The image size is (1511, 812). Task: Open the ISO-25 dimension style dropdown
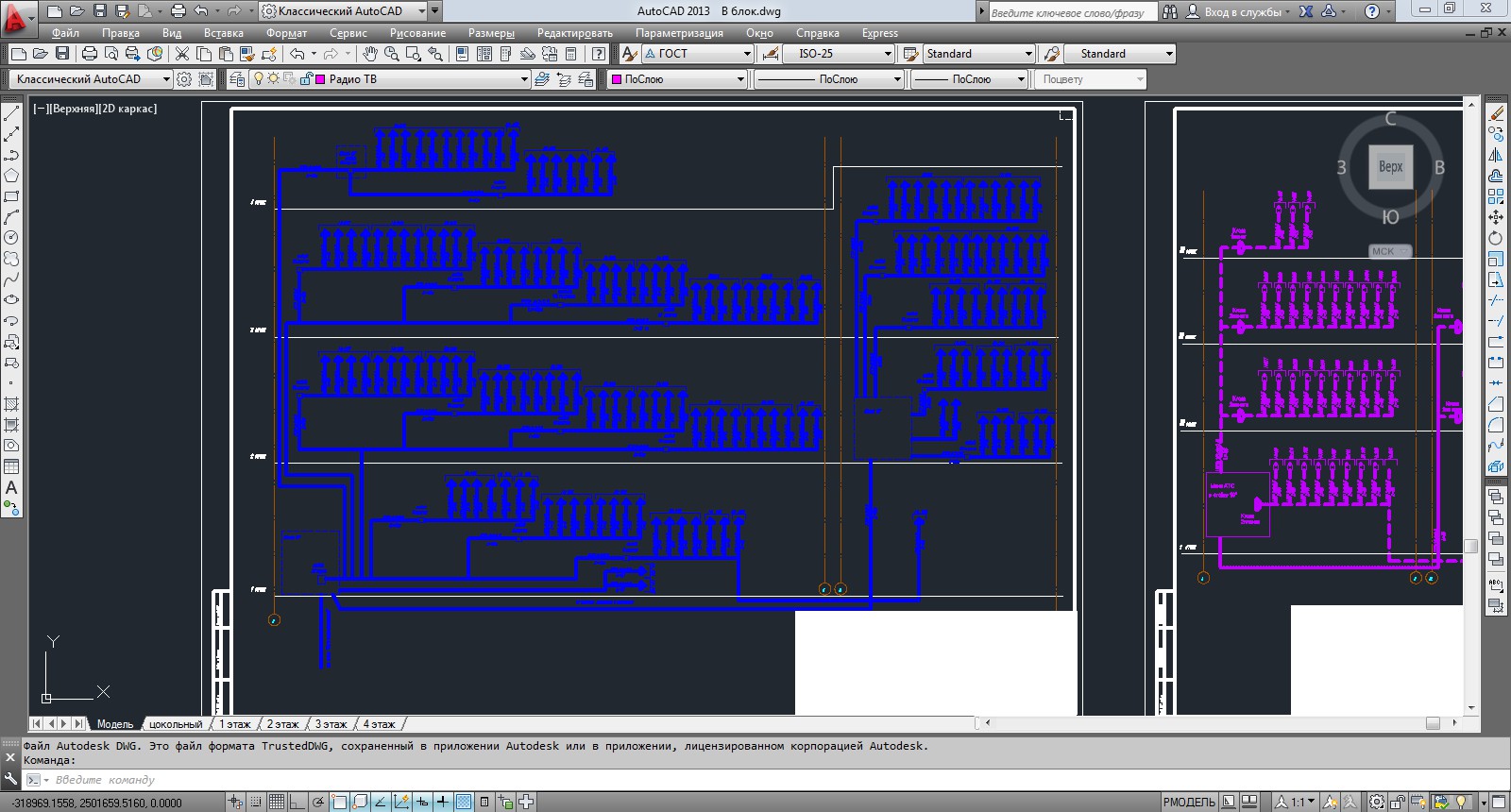(x=839, y=54)
